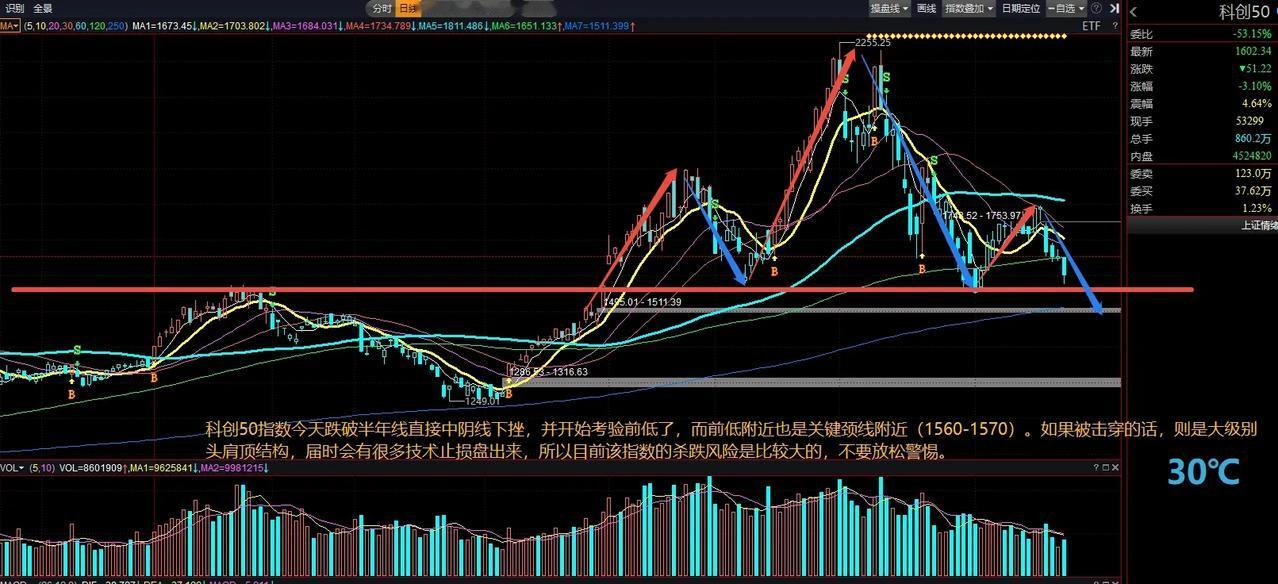Open the 全景 view
This screenshot has width=1278, height=584.
43,8
